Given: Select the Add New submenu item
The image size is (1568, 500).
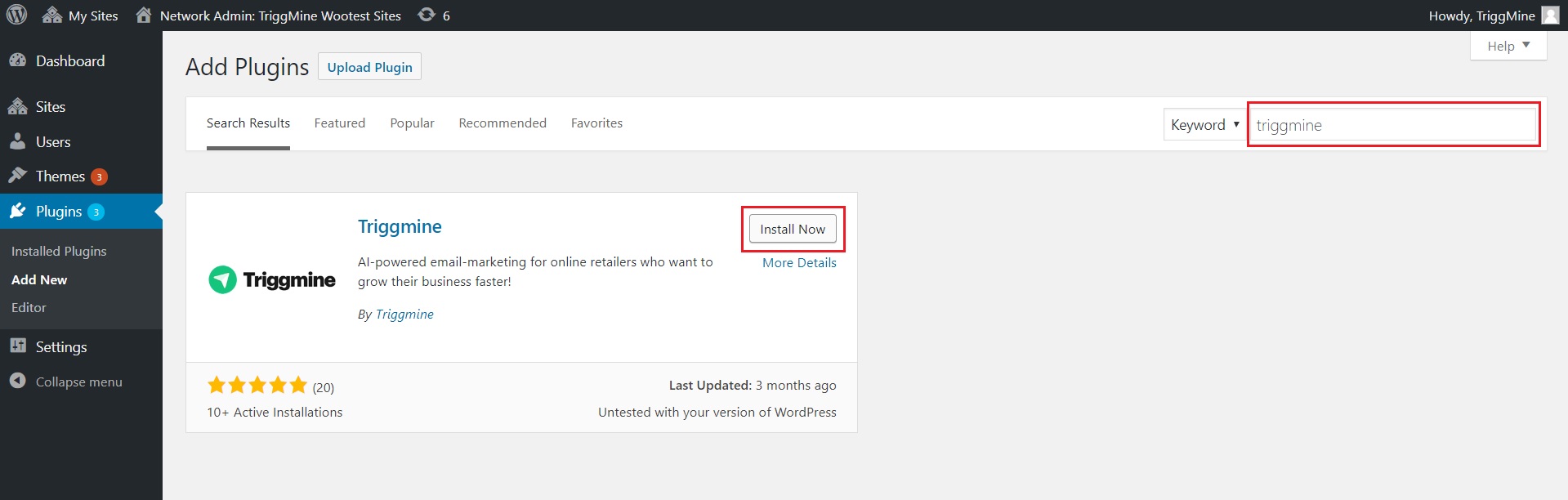Looking at the screenshot, I should click(39, 279).
